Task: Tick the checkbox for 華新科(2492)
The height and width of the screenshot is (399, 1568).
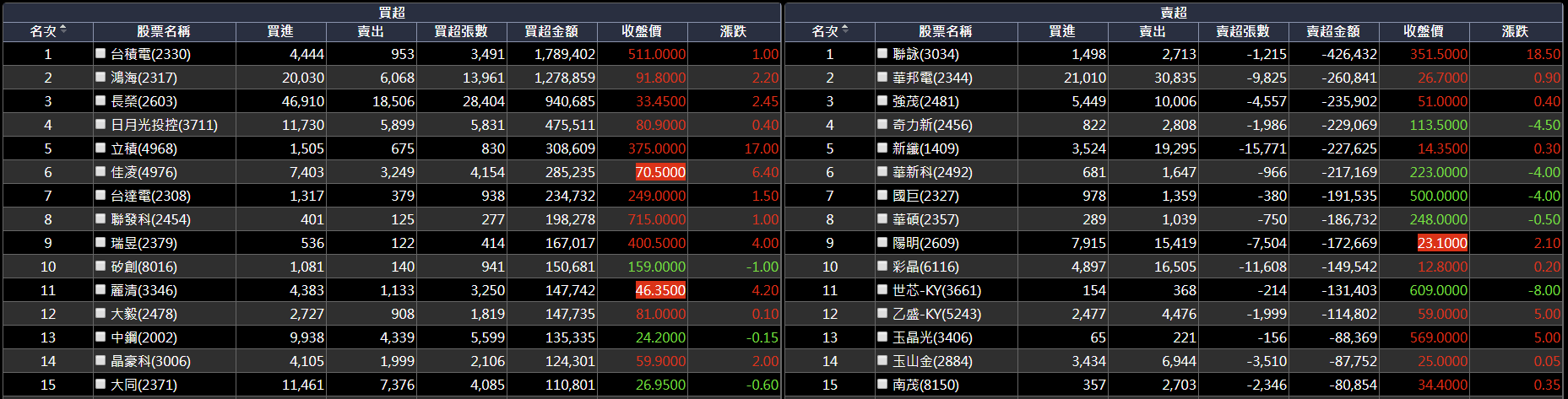Action: 882,171
